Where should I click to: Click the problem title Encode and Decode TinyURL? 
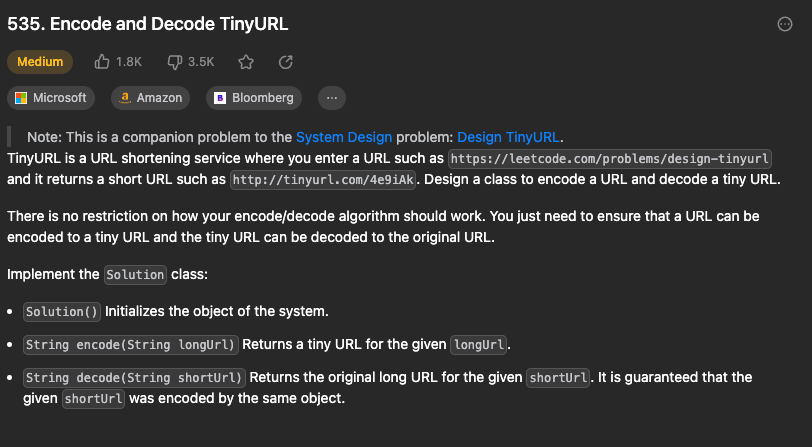(148, 24)
